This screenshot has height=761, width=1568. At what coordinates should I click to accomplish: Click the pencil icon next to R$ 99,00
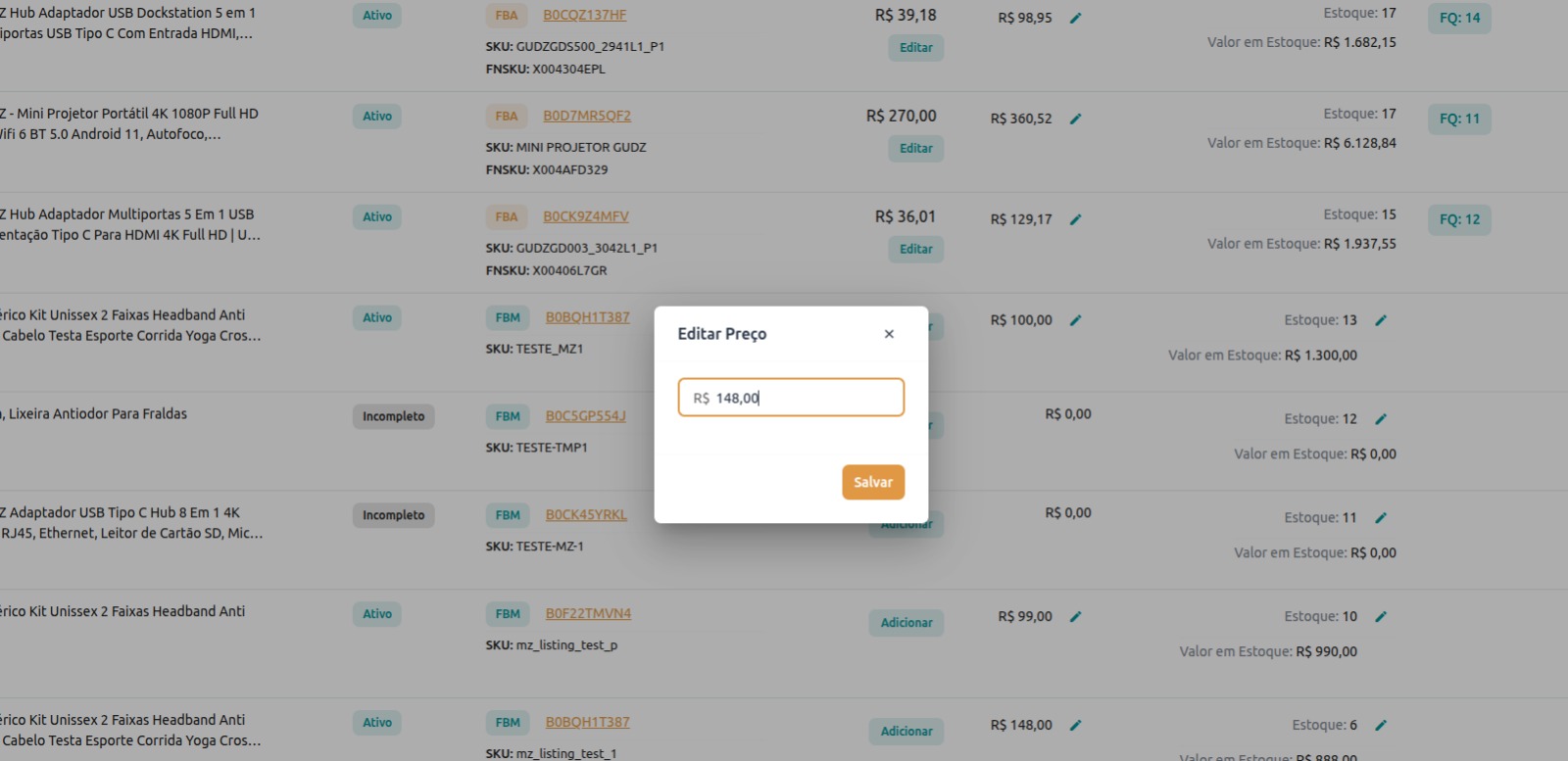(x=1075, y=617)
